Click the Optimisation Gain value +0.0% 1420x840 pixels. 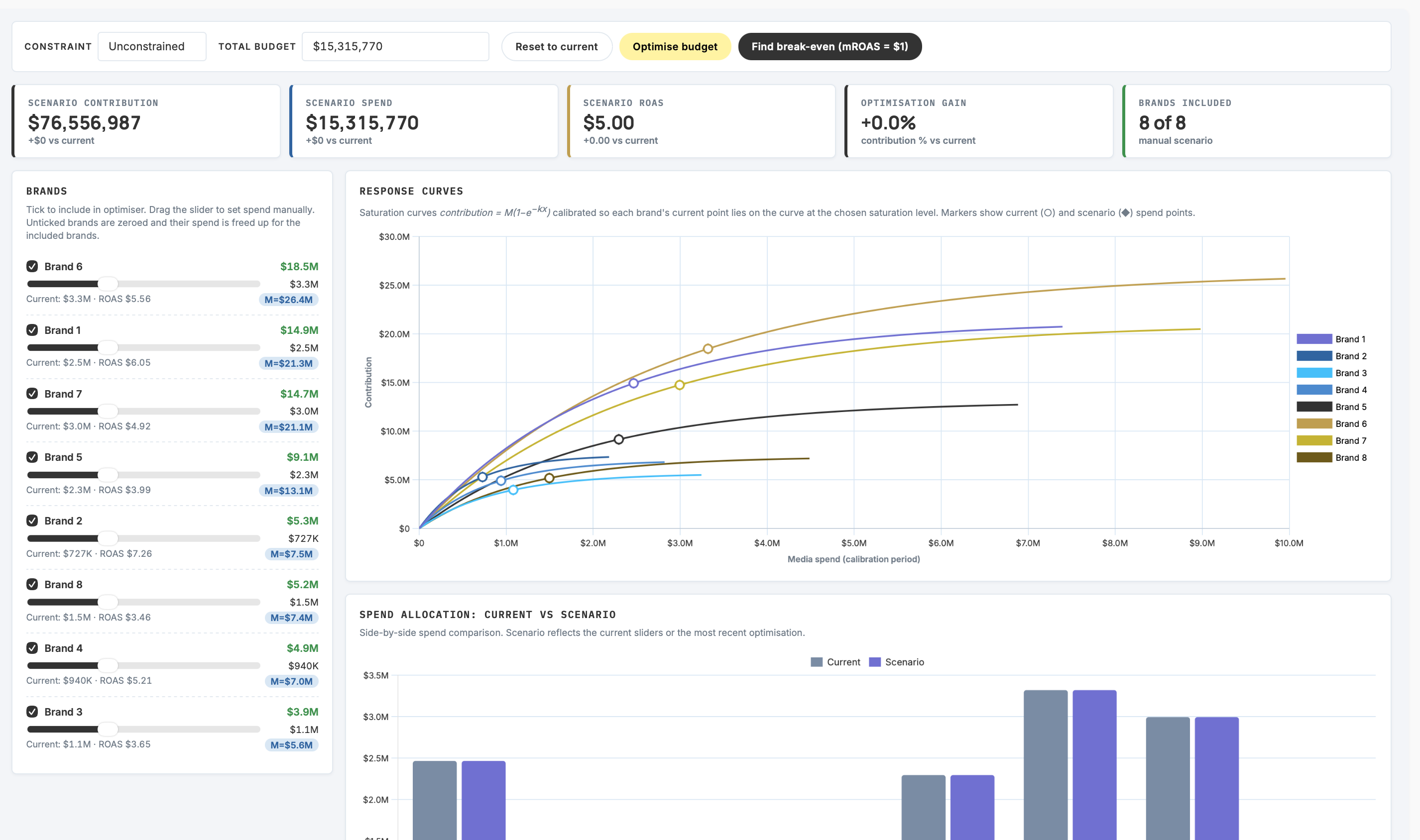click(x=888, y=123)
